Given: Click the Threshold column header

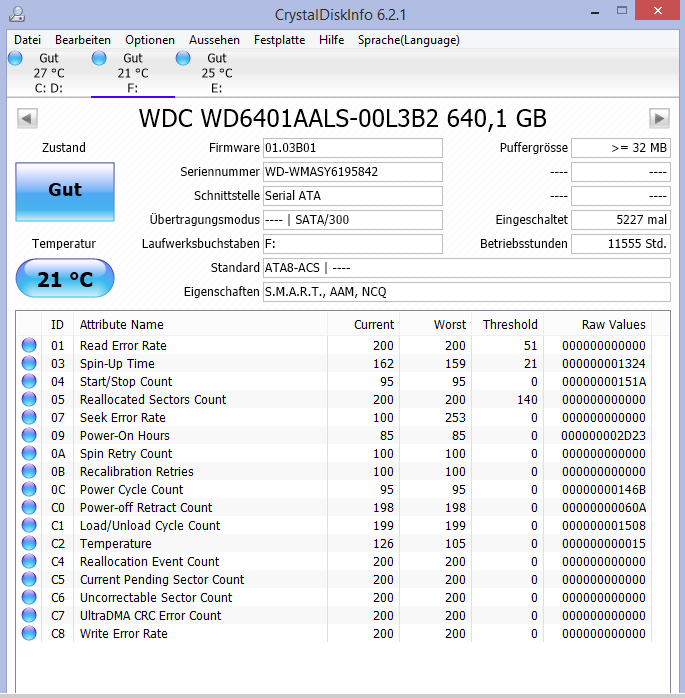Looking at the screenshot, I should point(508,325).
